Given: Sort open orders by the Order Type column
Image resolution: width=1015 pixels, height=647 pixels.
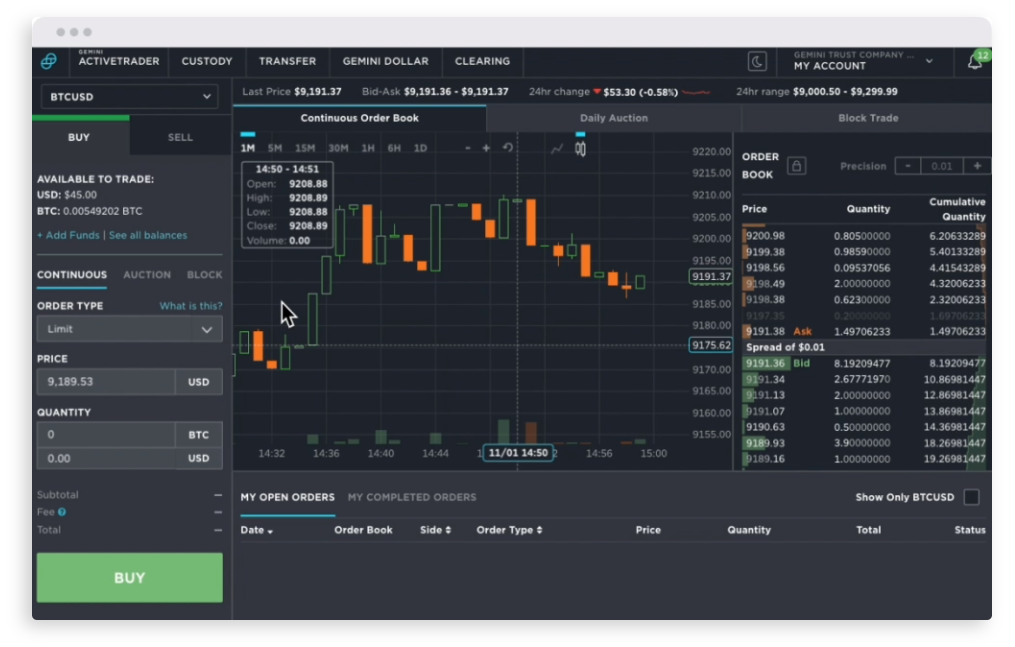Looking at the screenshot, I should click(x=509, y=530).
